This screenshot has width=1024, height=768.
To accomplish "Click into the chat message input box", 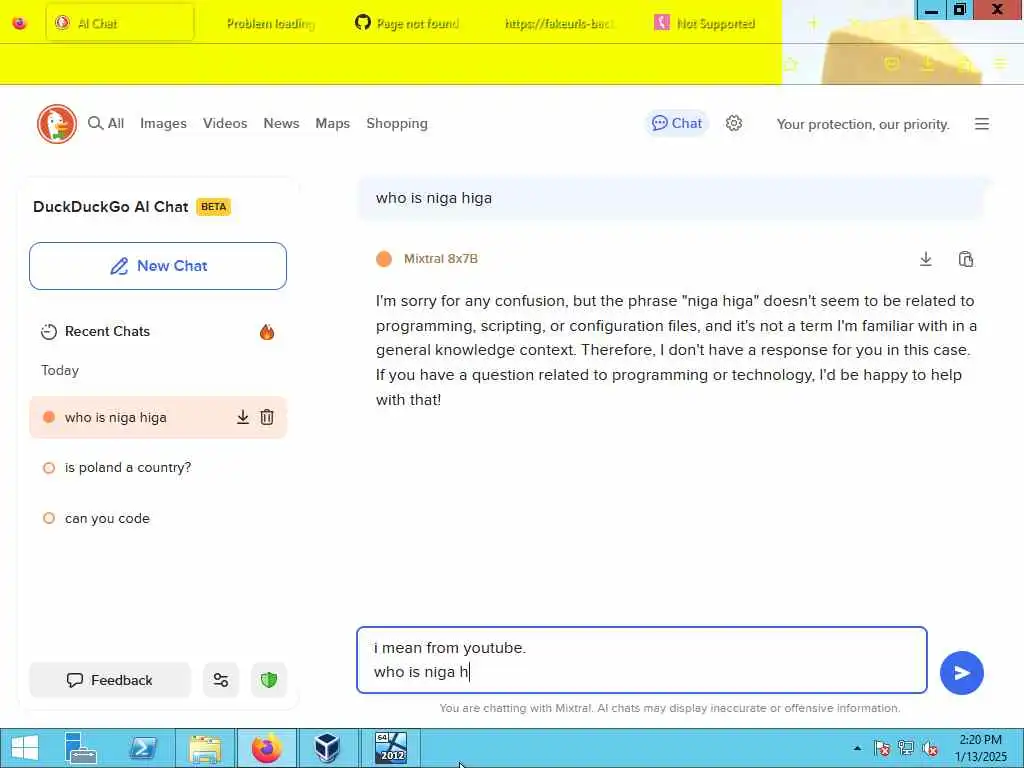I will (x=642, y=660).
